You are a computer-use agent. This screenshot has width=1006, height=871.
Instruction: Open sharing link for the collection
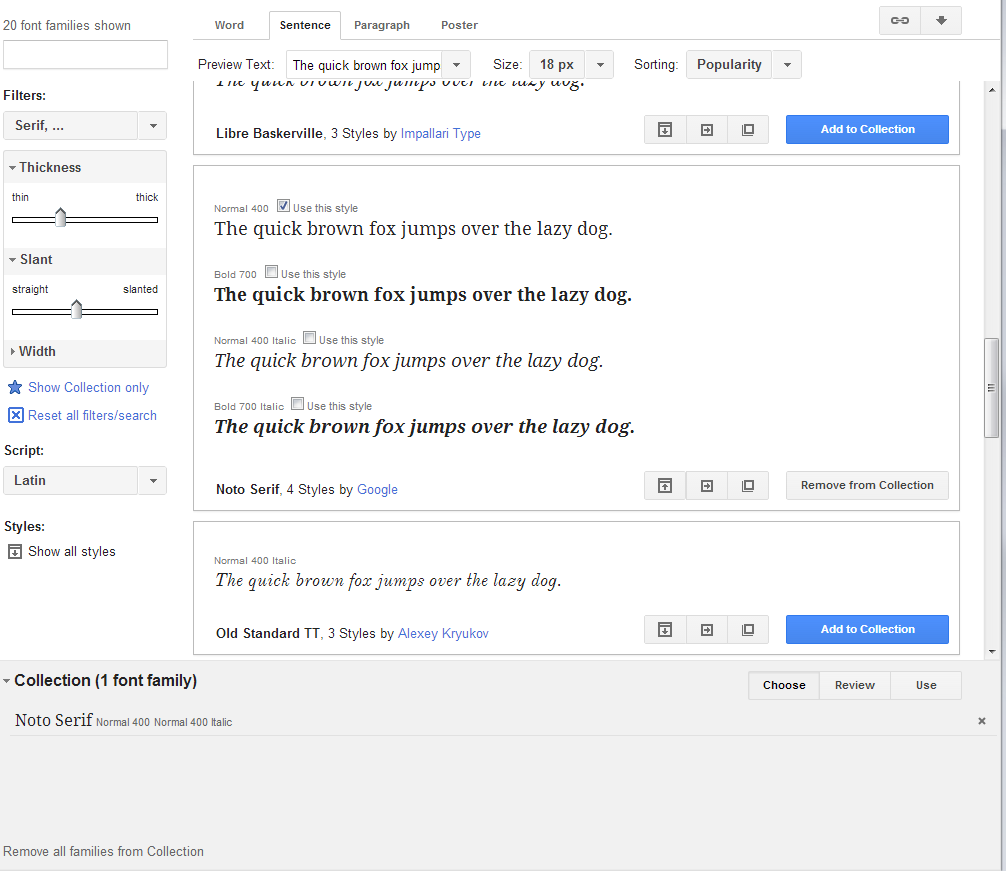click(899, 19)
